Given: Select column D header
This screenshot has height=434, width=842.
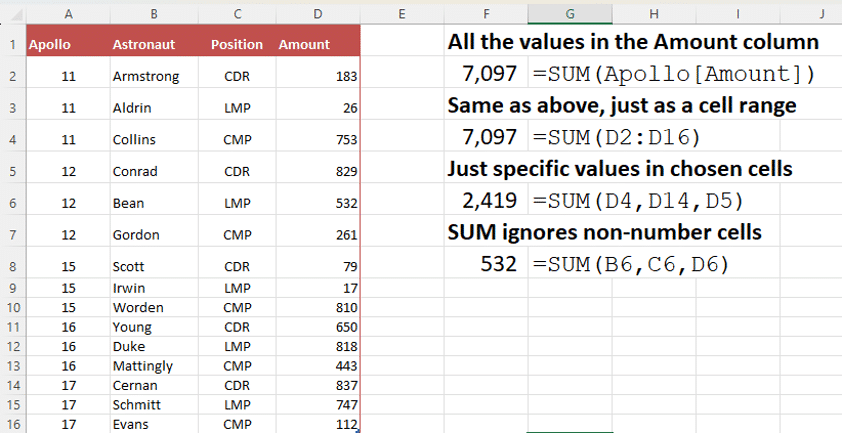Looking at the screenshot, I should [318, 13].
